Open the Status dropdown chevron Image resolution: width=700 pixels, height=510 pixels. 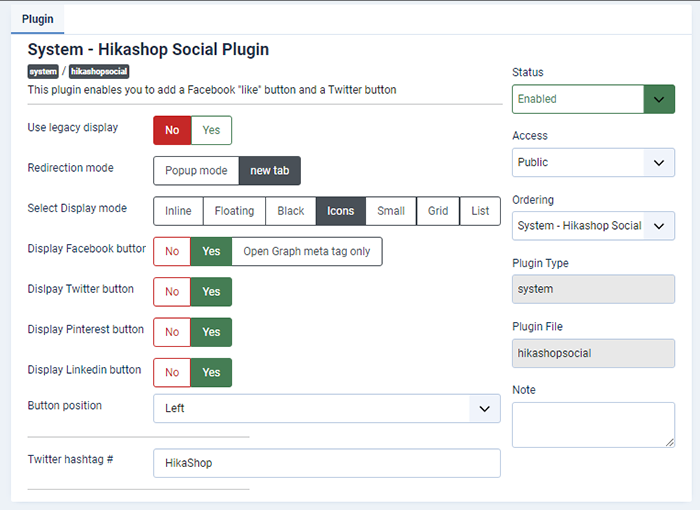coord(659,99)
